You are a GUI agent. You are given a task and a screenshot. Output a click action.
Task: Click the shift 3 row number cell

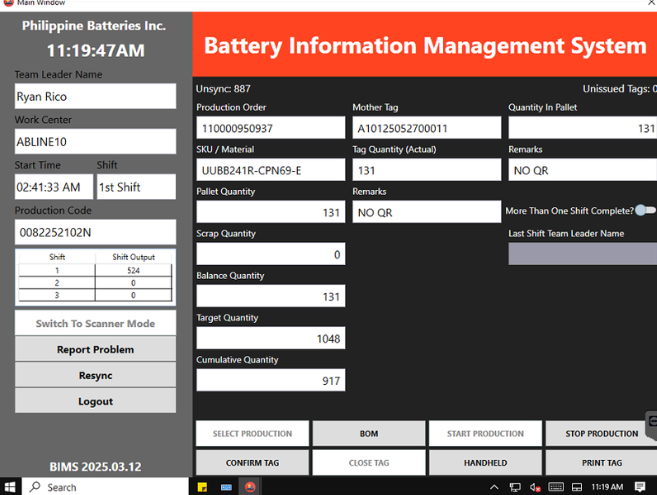point(57,295)
